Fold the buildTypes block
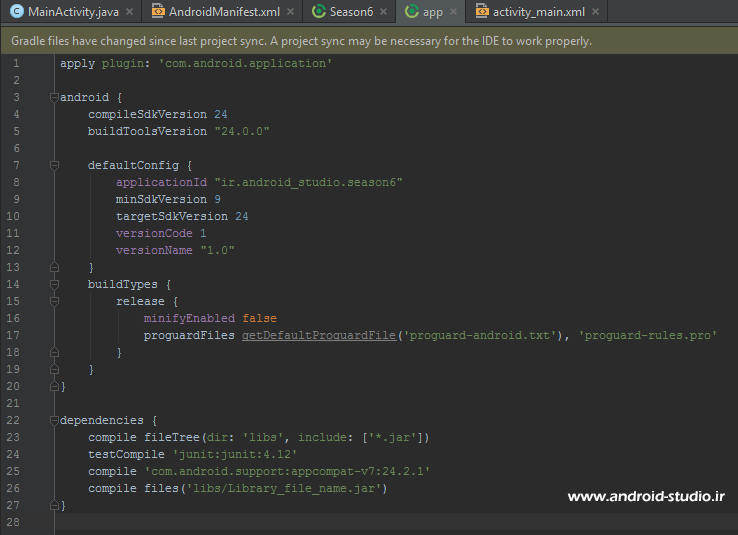Screen dimensions: 738x535 pos(54,285)
